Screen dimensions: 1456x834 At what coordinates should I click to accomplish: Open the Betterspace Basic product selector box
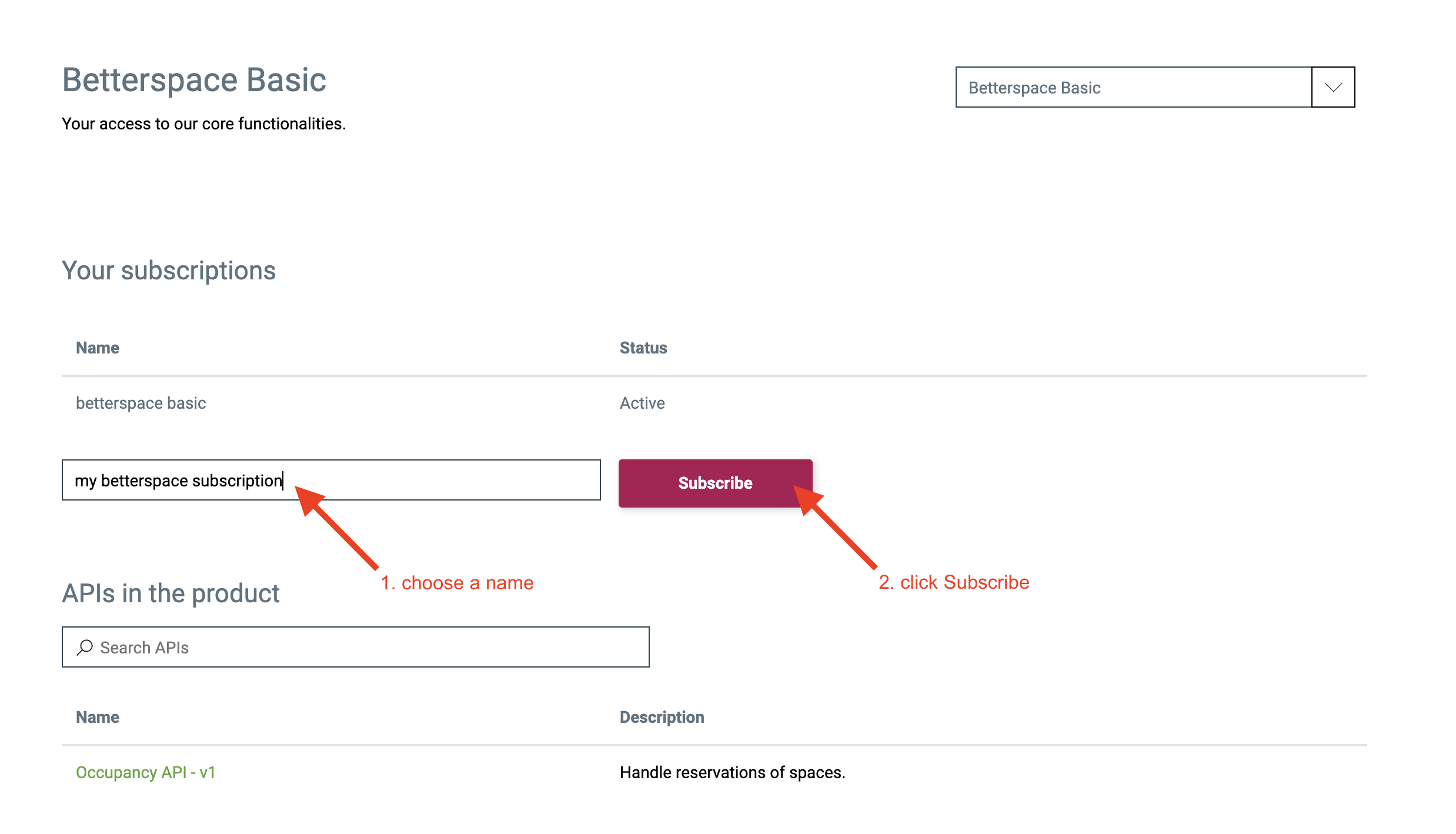coord(1133,88)
